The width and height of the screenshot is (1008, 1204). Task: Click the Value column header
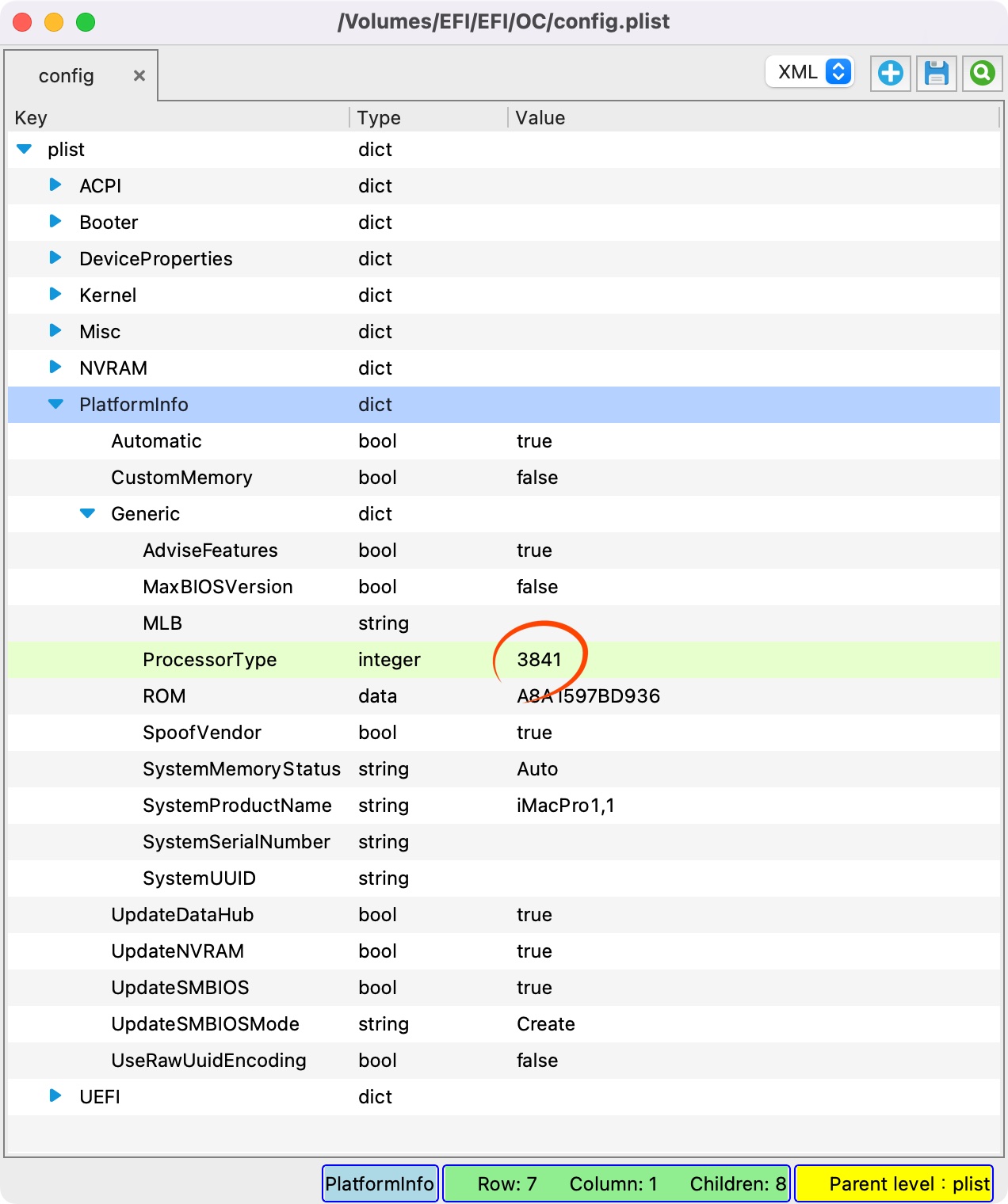[540, 118]
